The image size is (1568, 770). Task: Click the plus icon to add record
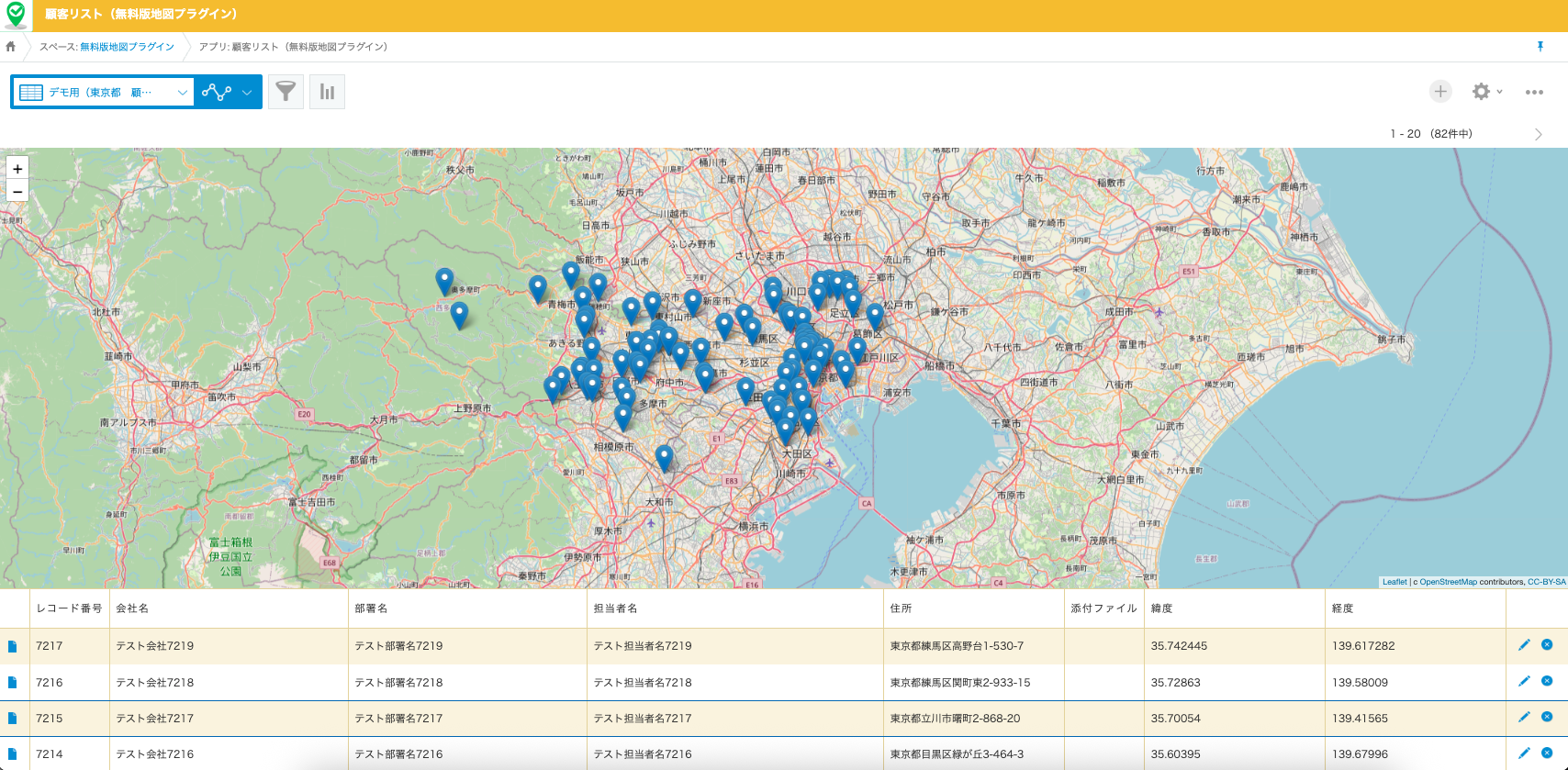coord(1440,92)
